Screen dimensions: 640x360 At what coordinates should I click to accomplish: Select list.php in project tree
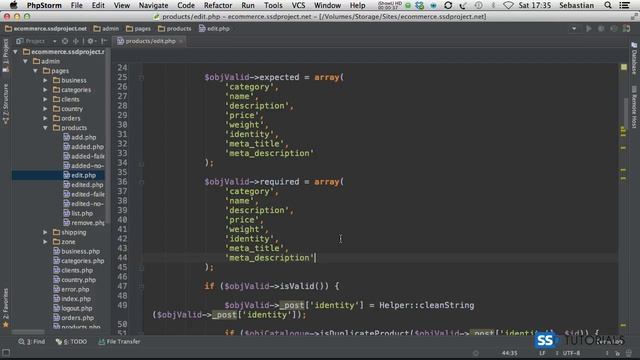(x=78, y=213)
